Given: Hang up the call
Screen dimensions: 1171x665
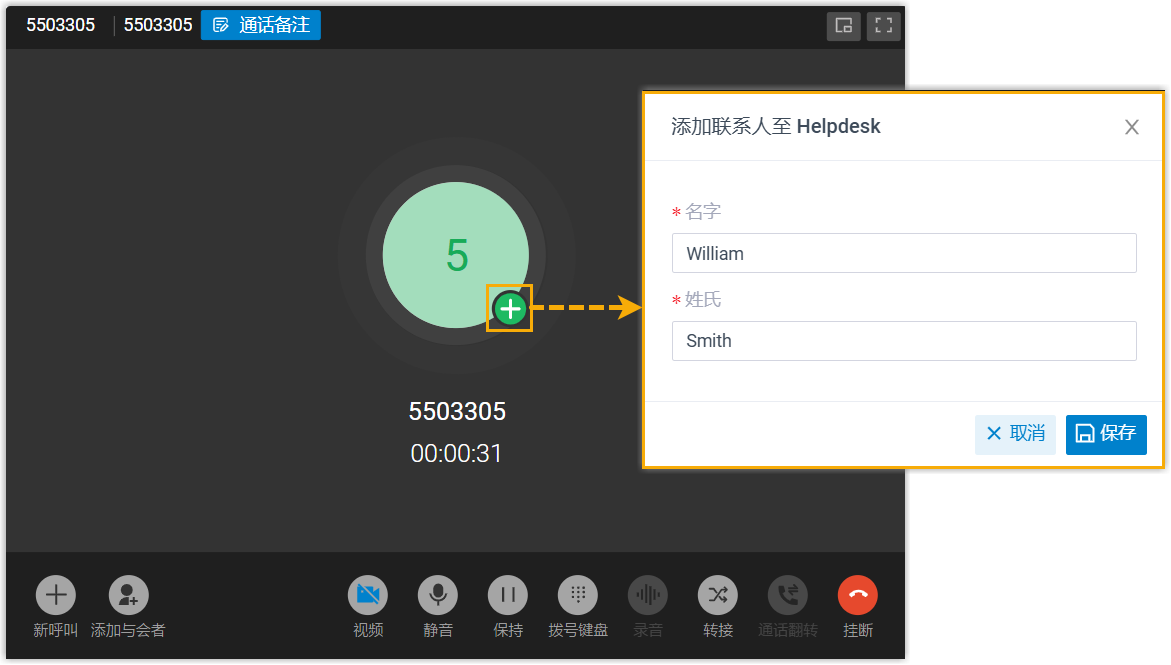Looking at the screenshot, I should click(858, 596).
